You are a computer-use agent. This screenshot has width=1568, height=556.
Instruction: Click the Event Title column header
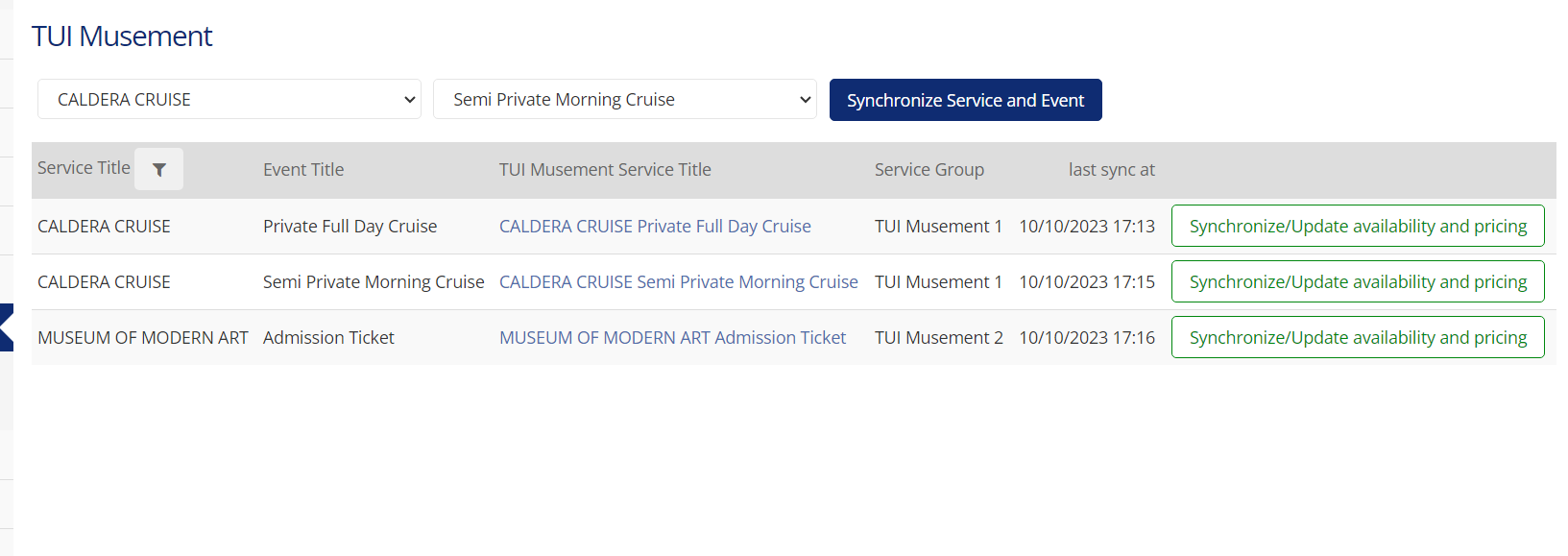(x=303, y=170)
